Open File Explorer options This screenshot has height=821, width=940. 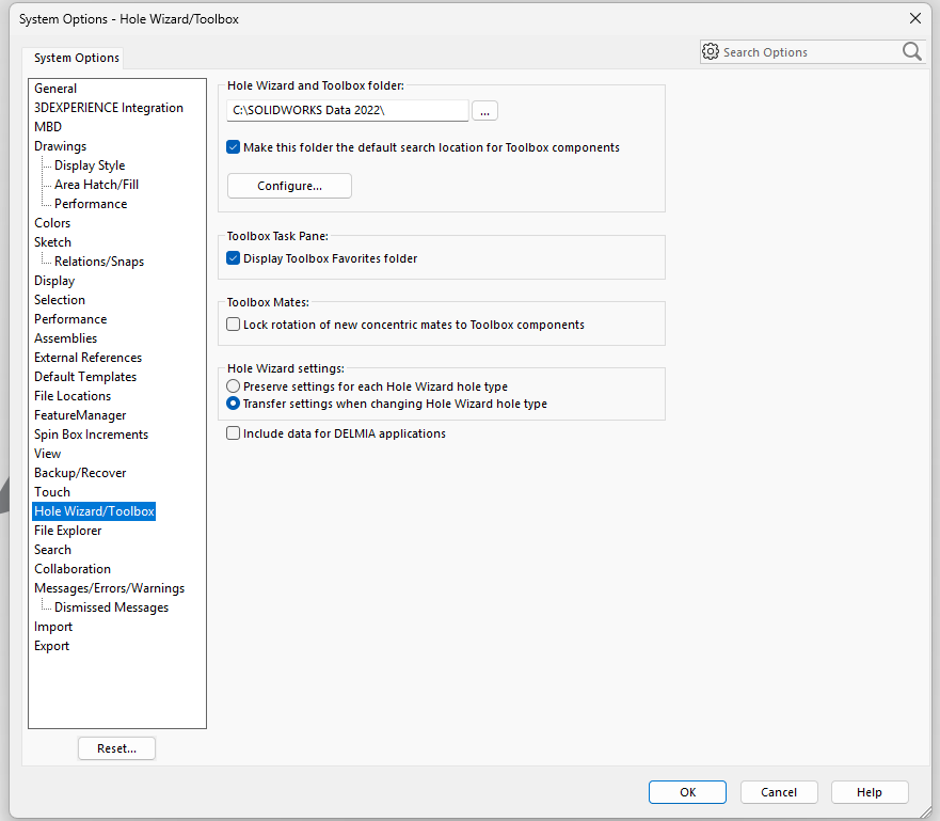click(x=68, y=530)
